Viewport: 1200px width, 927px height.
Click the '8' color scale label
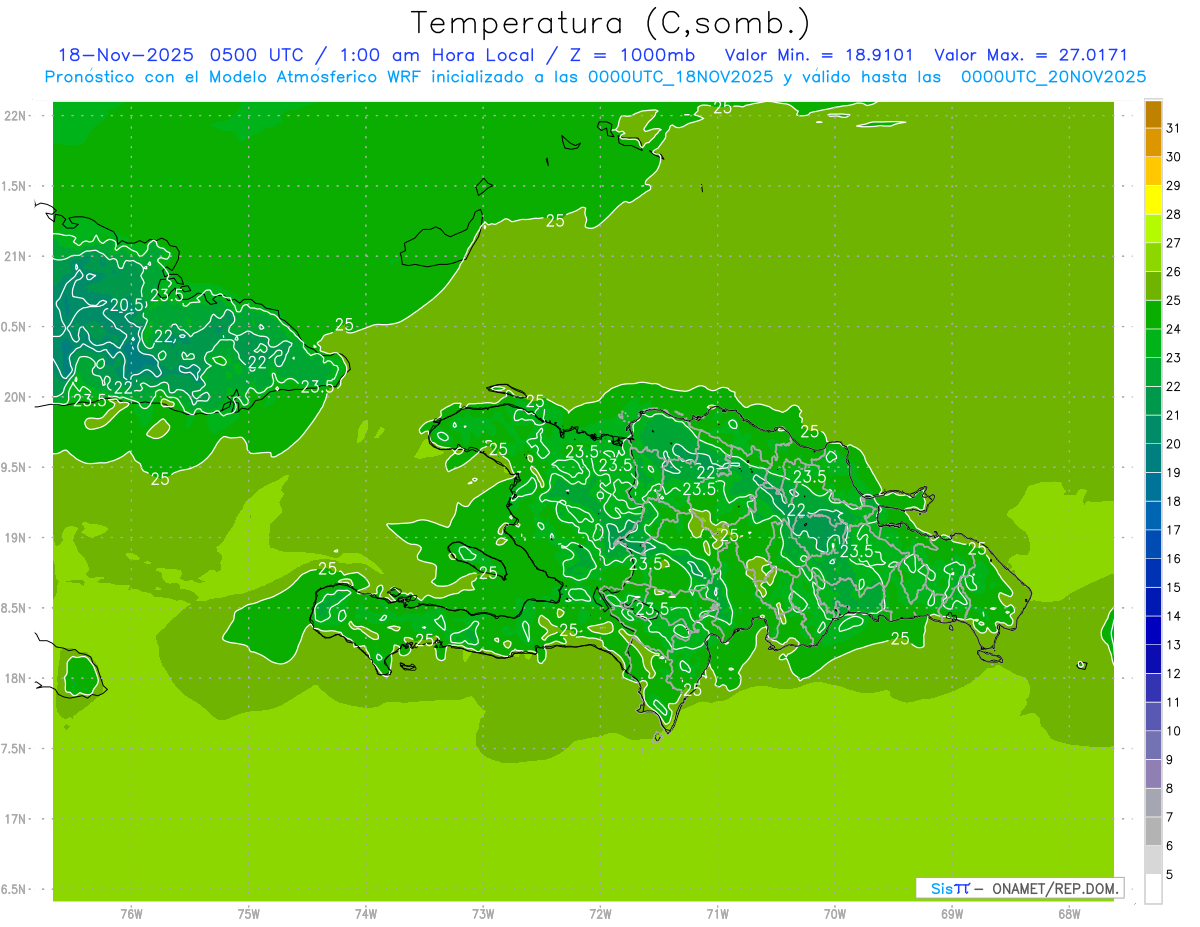point(1170,788)
